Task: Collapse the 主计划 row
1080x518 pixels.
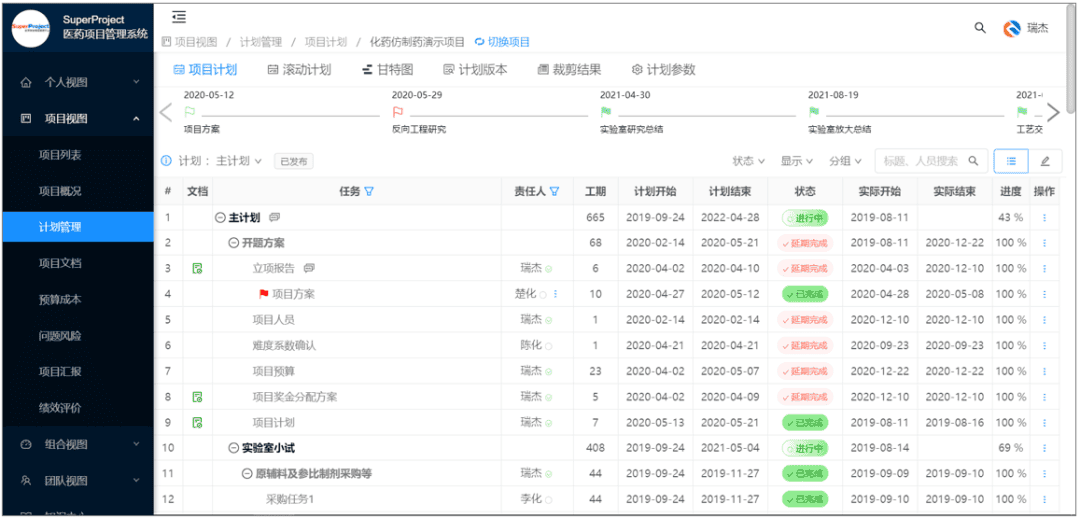Action: (x=220, y=218)
